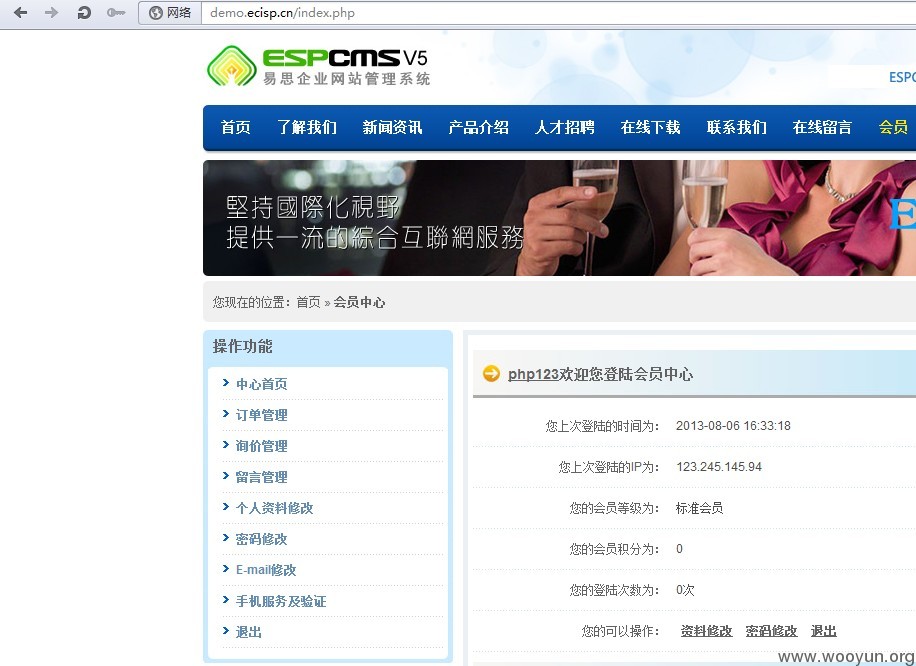Screen dimensions: 916x666
Task: Open the 首页 navigation menu item
Action: 236,127
